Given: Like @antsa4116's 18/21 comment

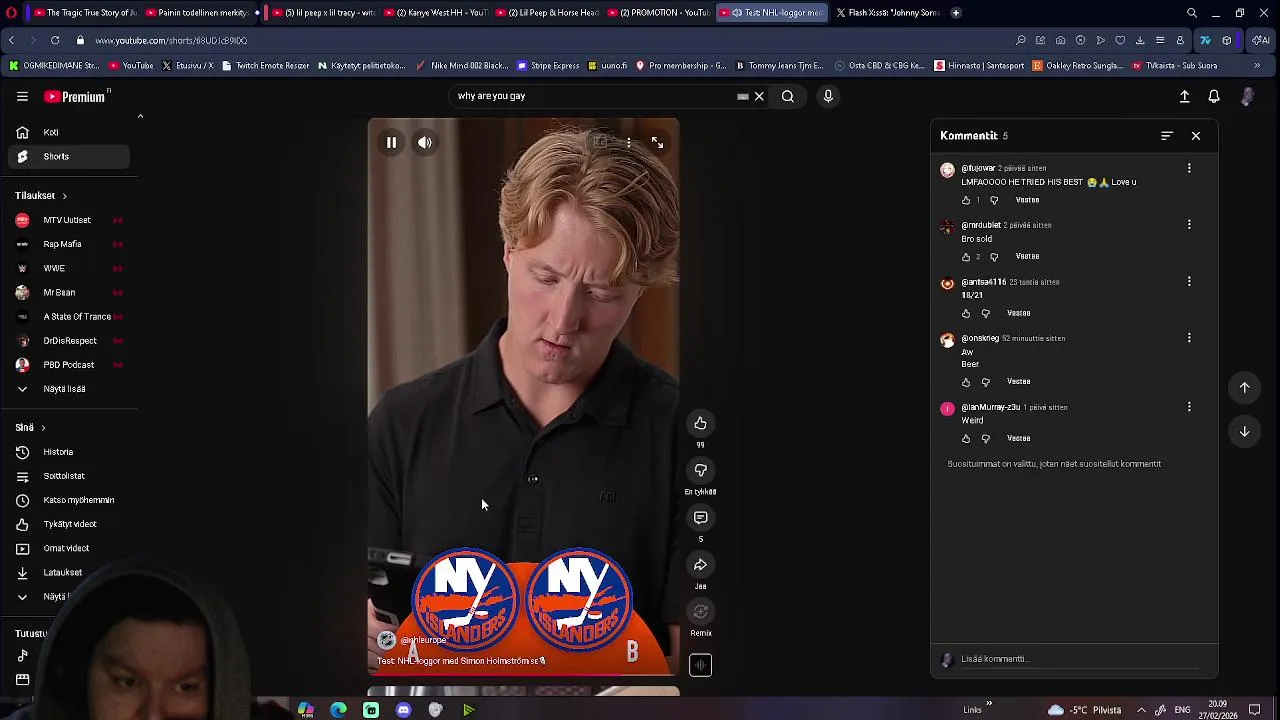Looking at the screenshot, I should [x=966, y=313].
